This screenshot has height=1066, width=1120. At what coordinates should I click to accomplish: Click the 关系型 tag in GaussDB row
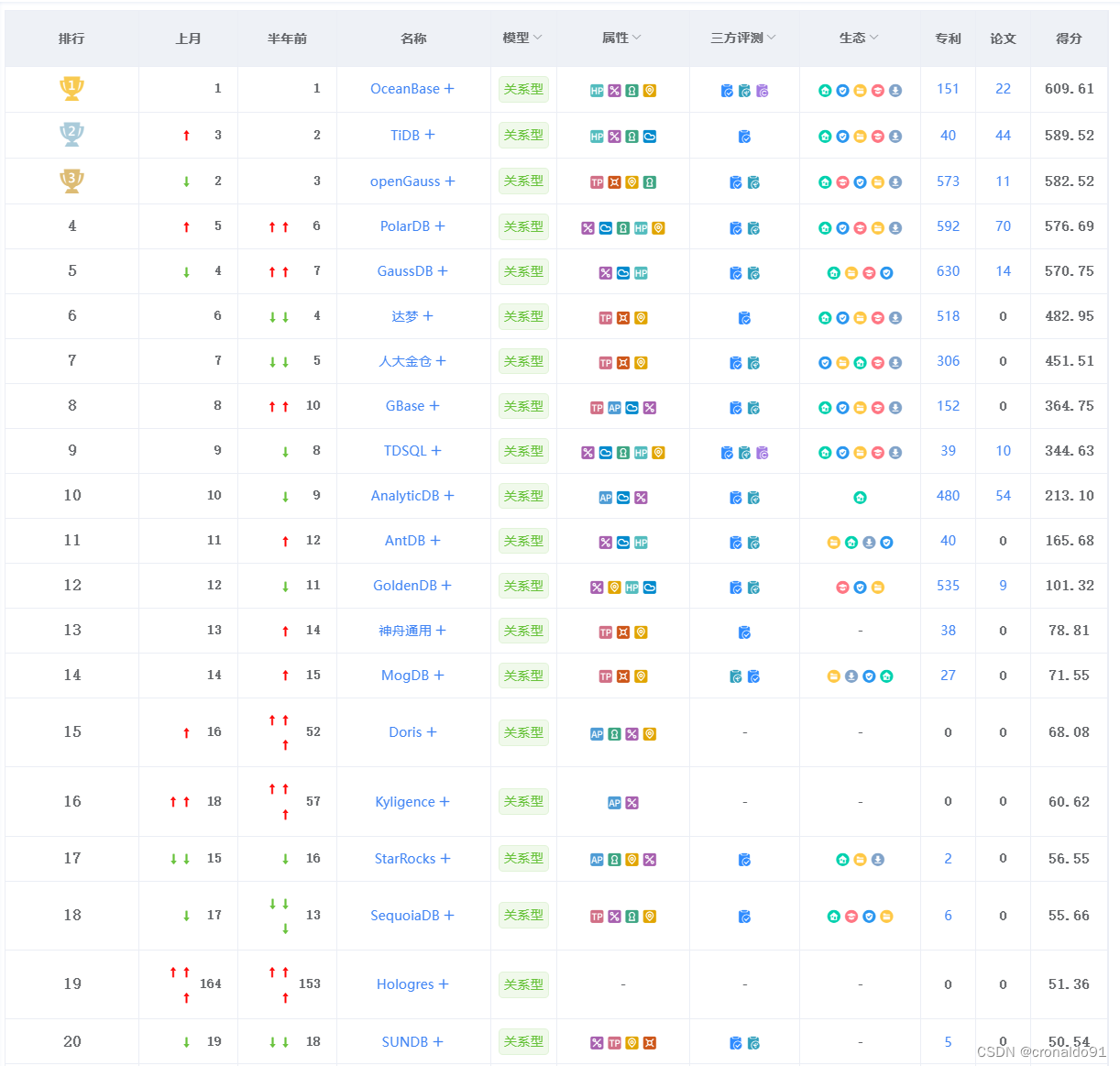[x=523, y=271]
